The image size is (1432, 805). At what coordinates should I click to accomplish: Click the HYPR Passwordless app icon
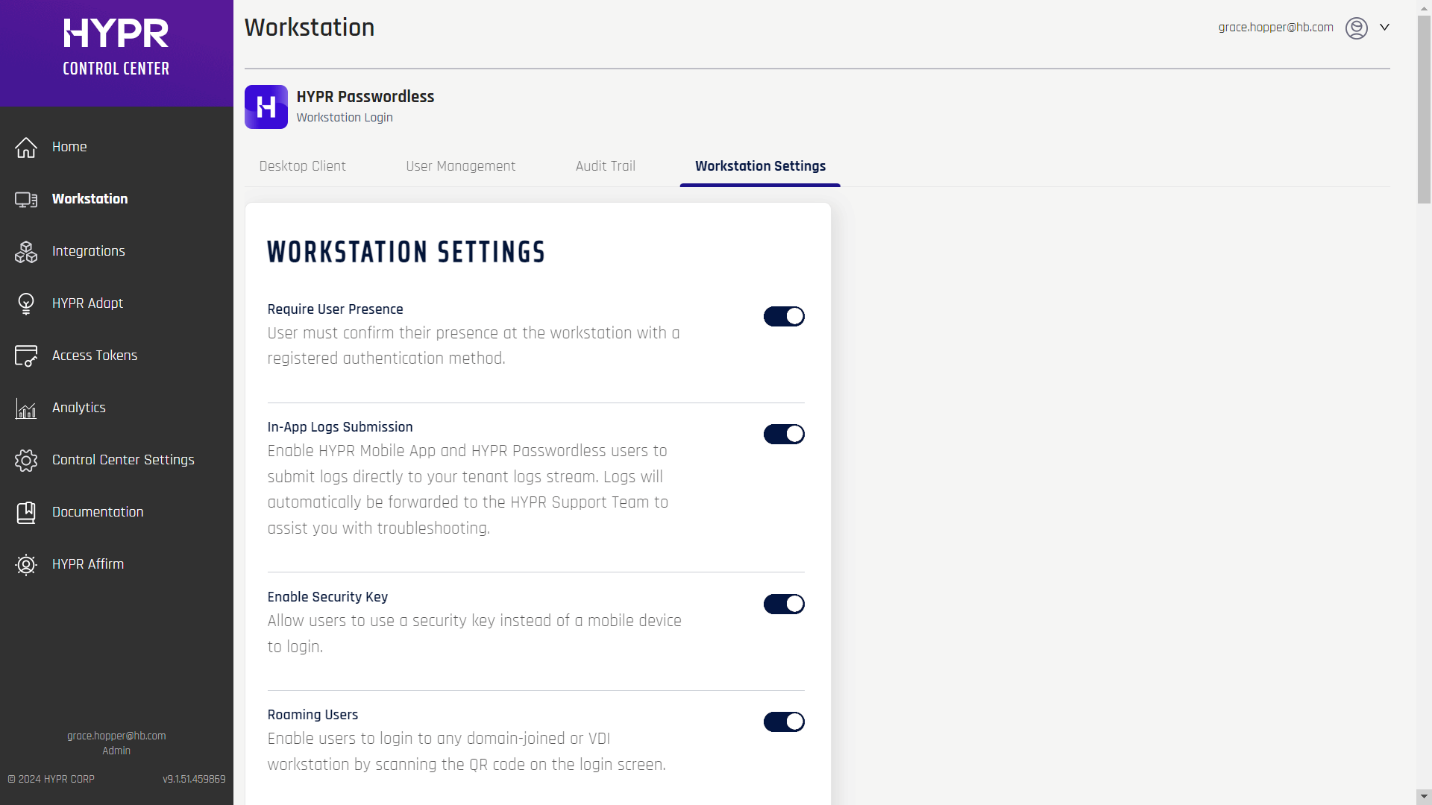coord(265,106)
